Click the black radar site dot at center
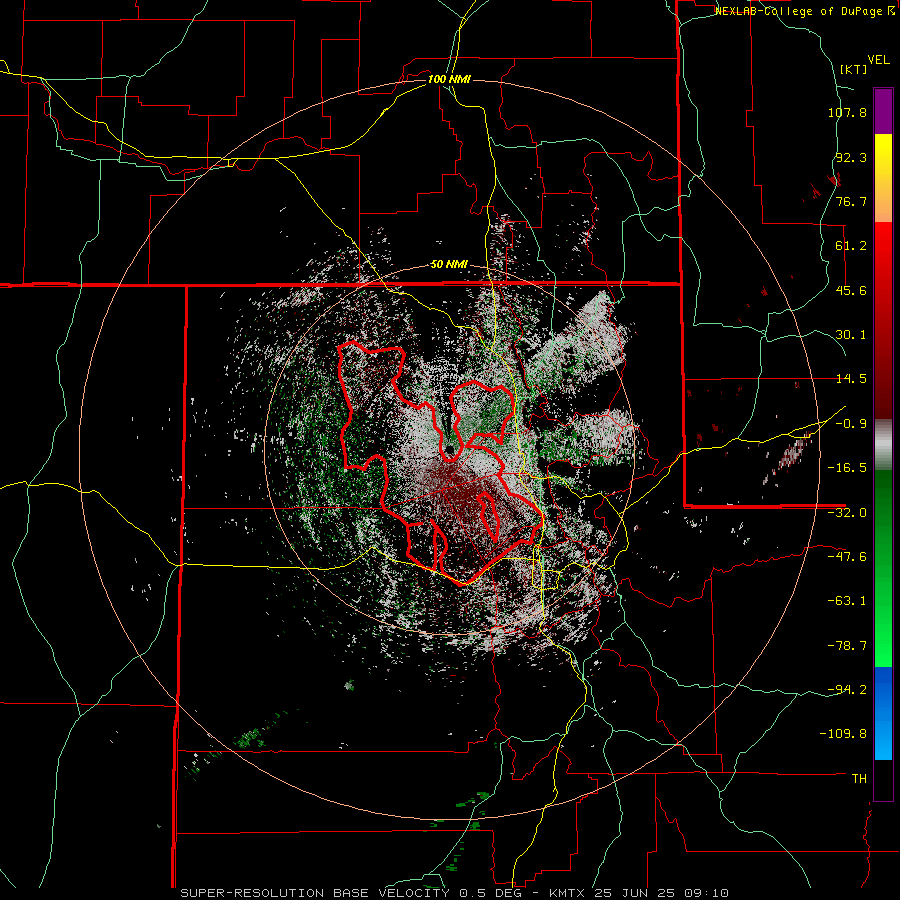Screen dimensions: 900x900 (x=451, y=448)
